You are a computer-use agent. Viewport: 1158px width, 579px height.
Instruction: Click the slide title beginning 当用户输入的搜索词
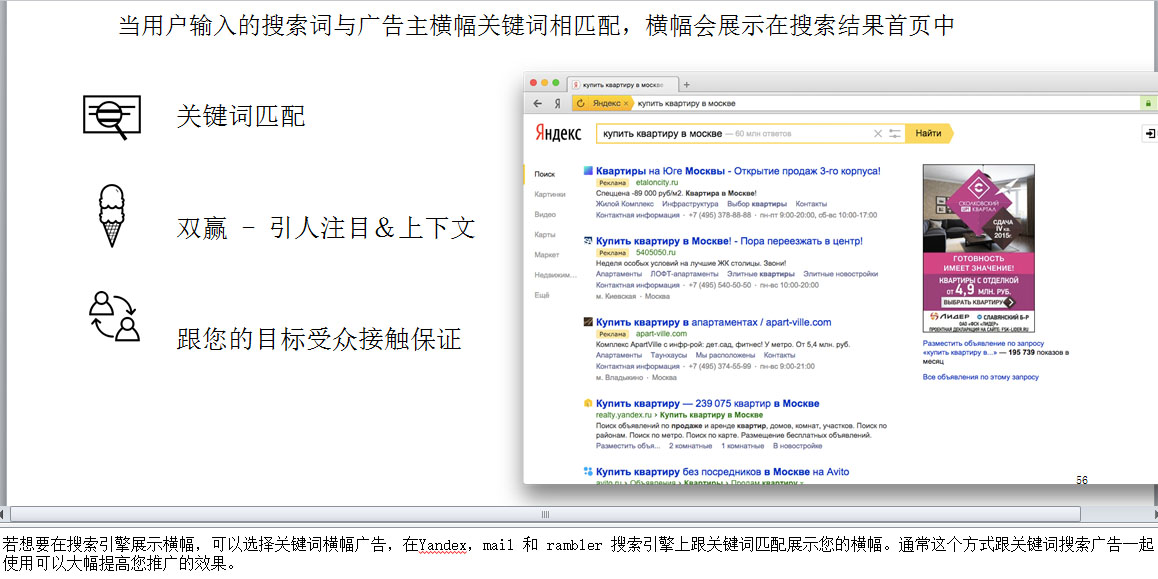[x=537, y=27]
